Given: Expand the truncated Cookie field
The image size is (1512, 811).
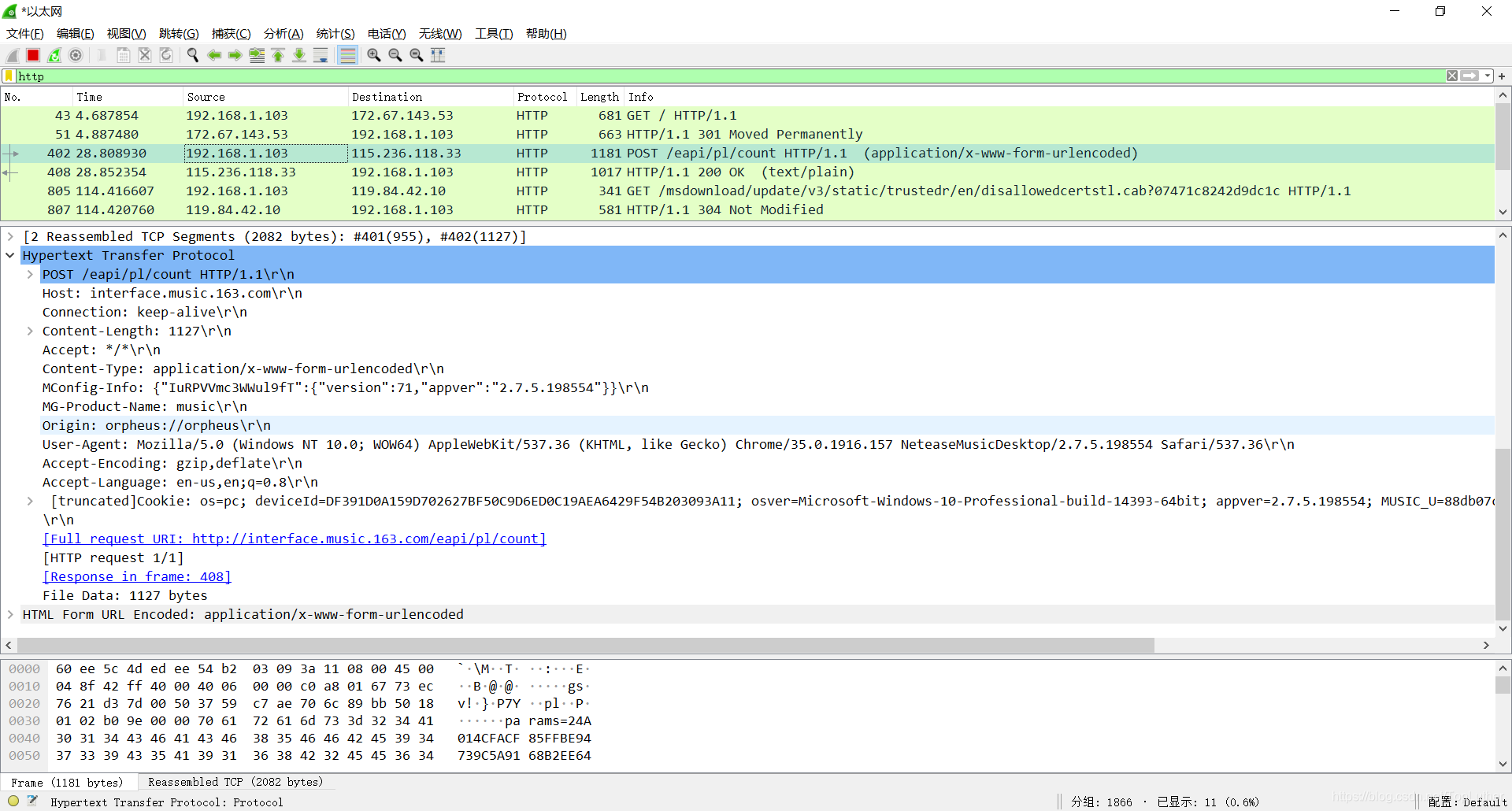Looking at the screenshot, I should pyautogui.click(x=30, y=501).
